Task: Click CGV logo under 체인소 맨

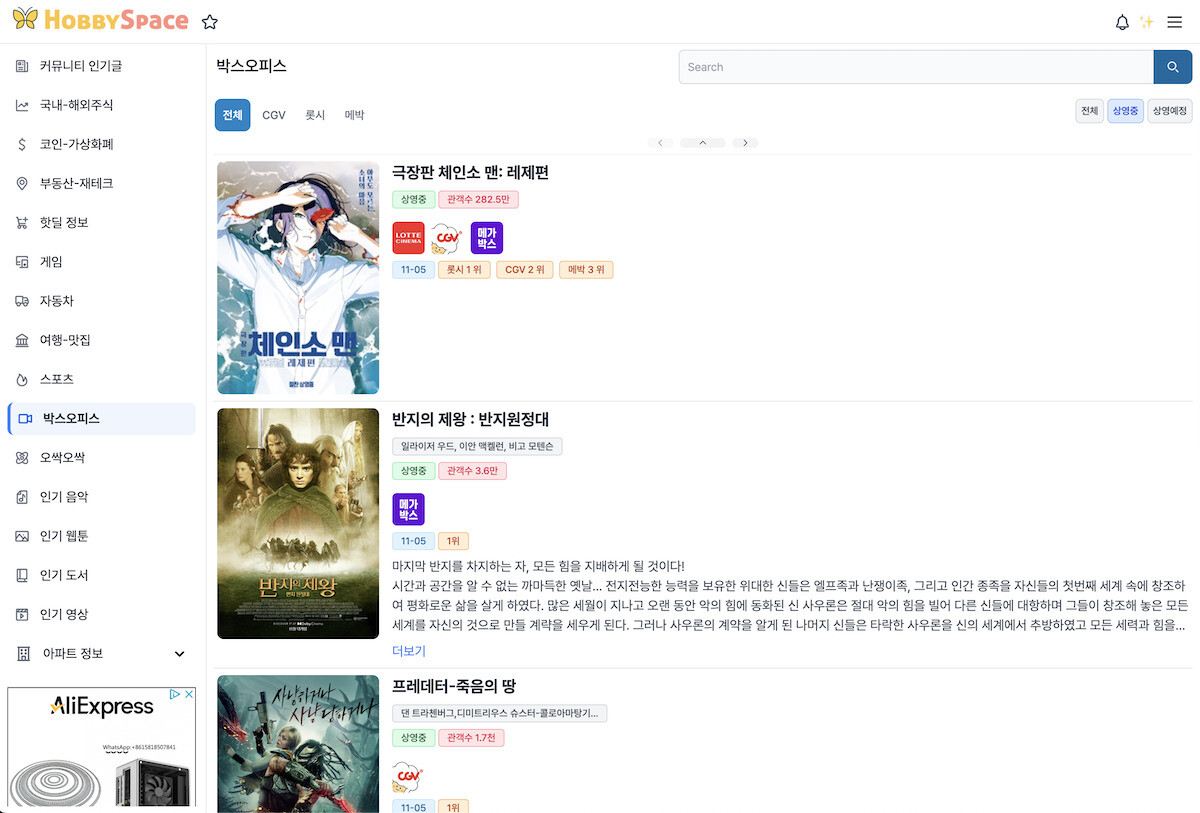Action: [x=447, y=238]
